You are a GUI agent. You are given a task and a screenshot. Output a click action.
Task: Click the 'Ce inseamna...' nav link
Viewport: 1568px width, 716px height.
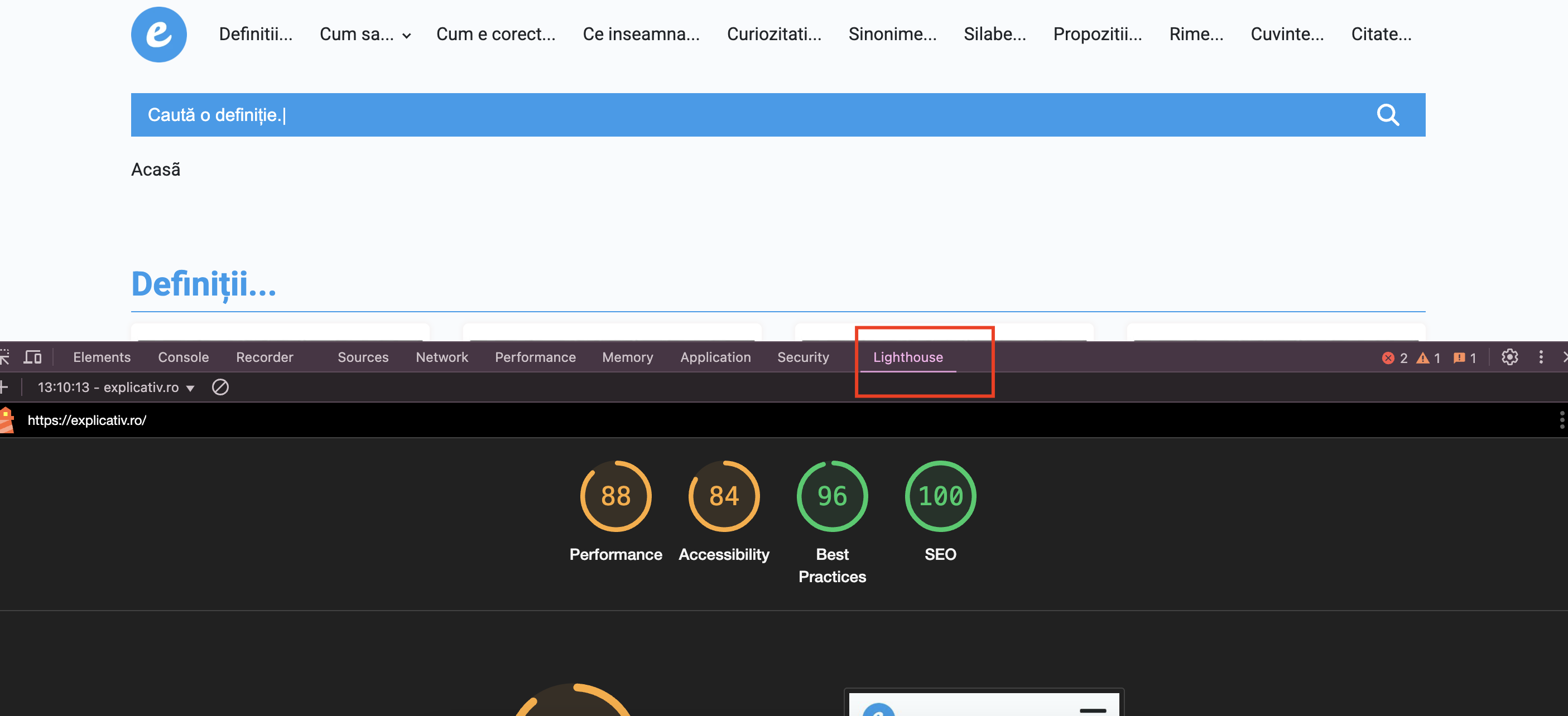pyautogui.click(x=641, y=34)
